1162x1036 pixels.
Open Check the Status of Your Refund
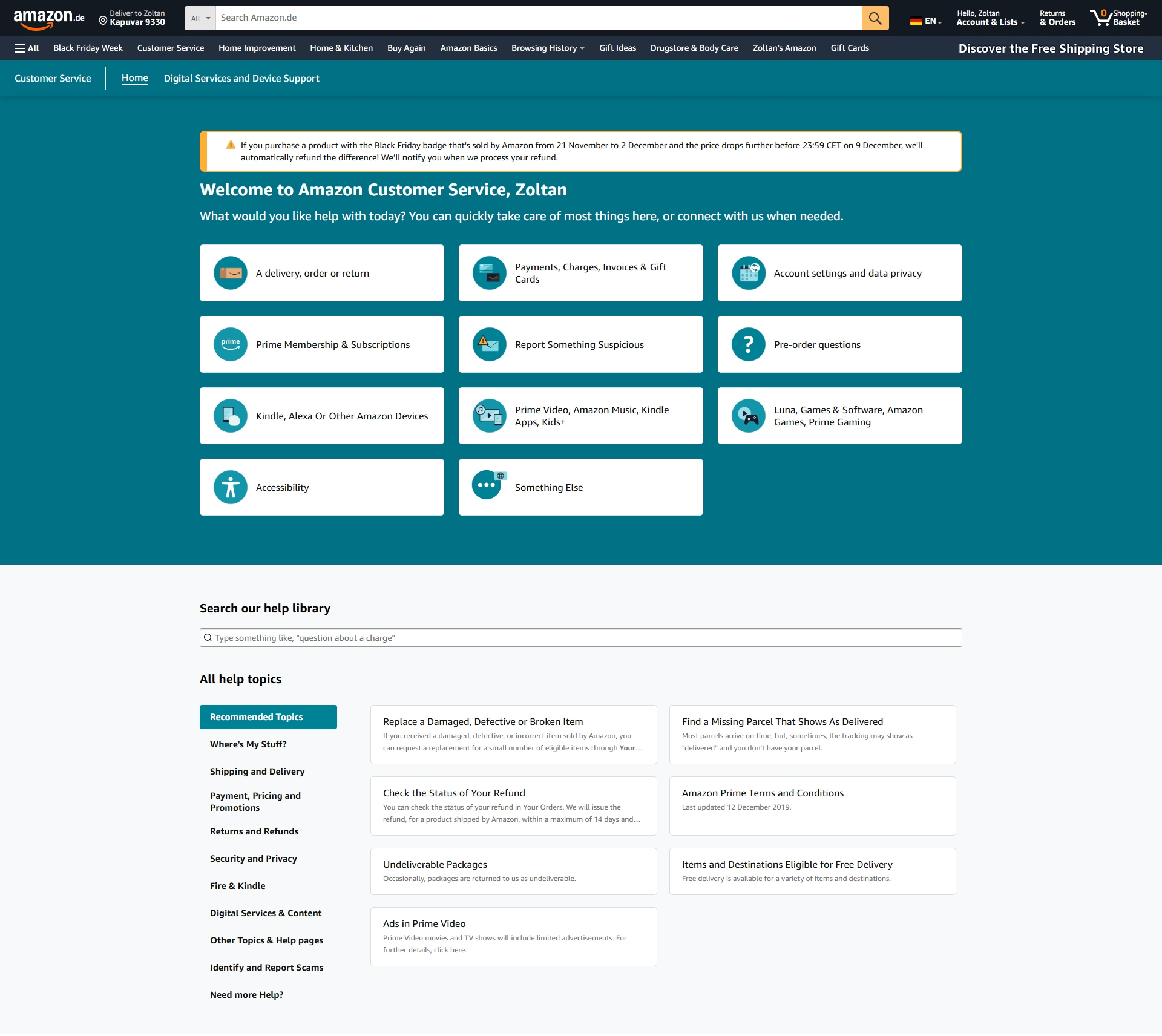514,806
